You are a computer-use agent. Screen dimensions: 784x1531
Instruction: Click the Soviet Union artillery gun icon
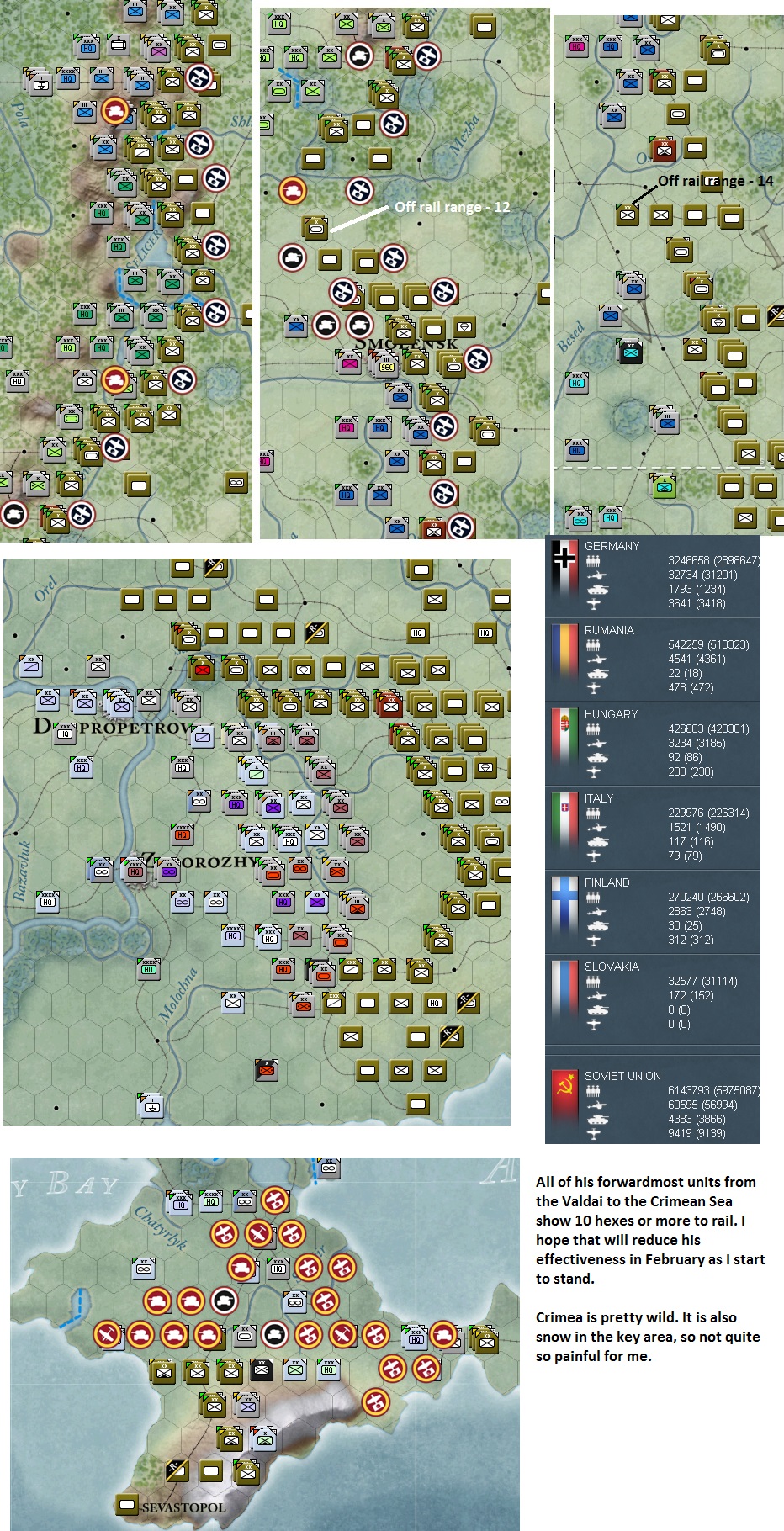pos(595,1105)
